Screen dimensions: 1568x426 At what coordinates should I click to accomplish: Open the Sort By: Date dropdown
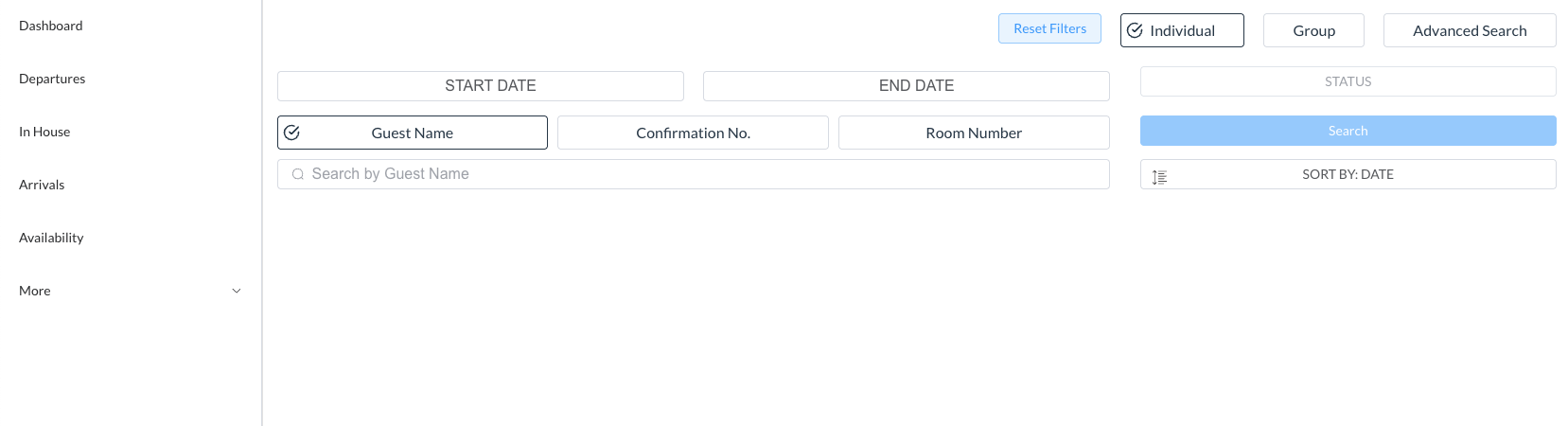(1348, 174)
